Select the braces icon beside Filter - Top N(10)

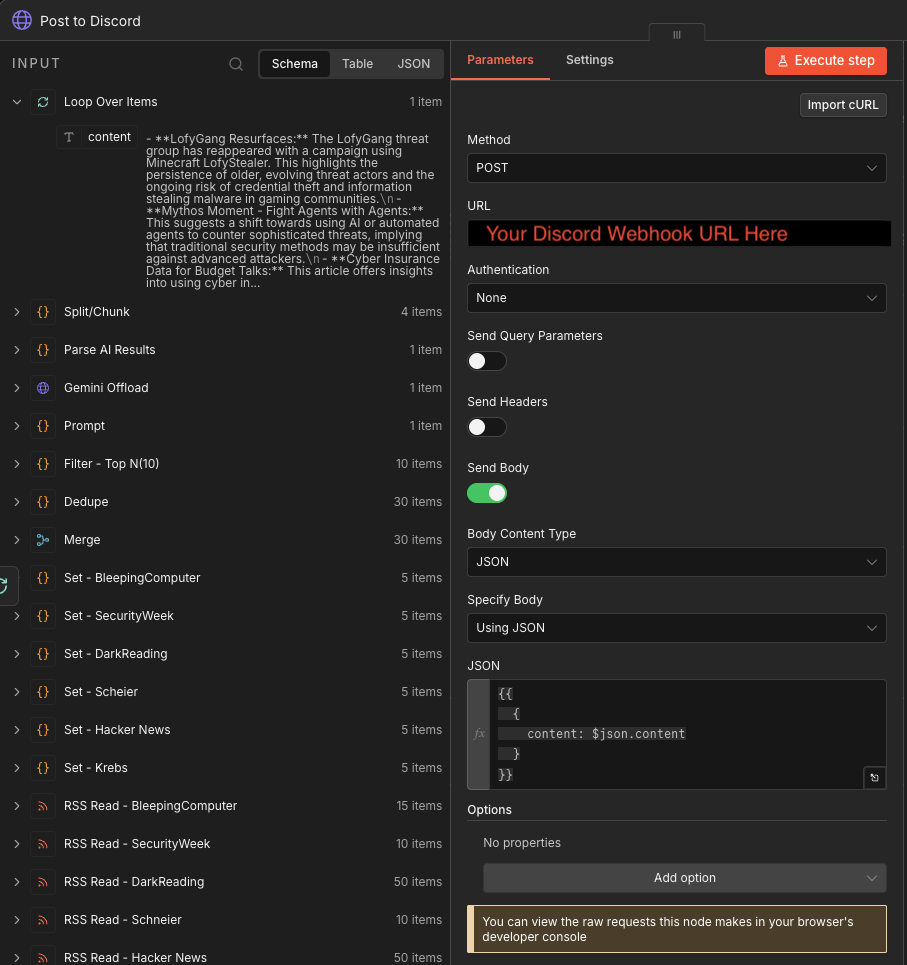[41, 463]
